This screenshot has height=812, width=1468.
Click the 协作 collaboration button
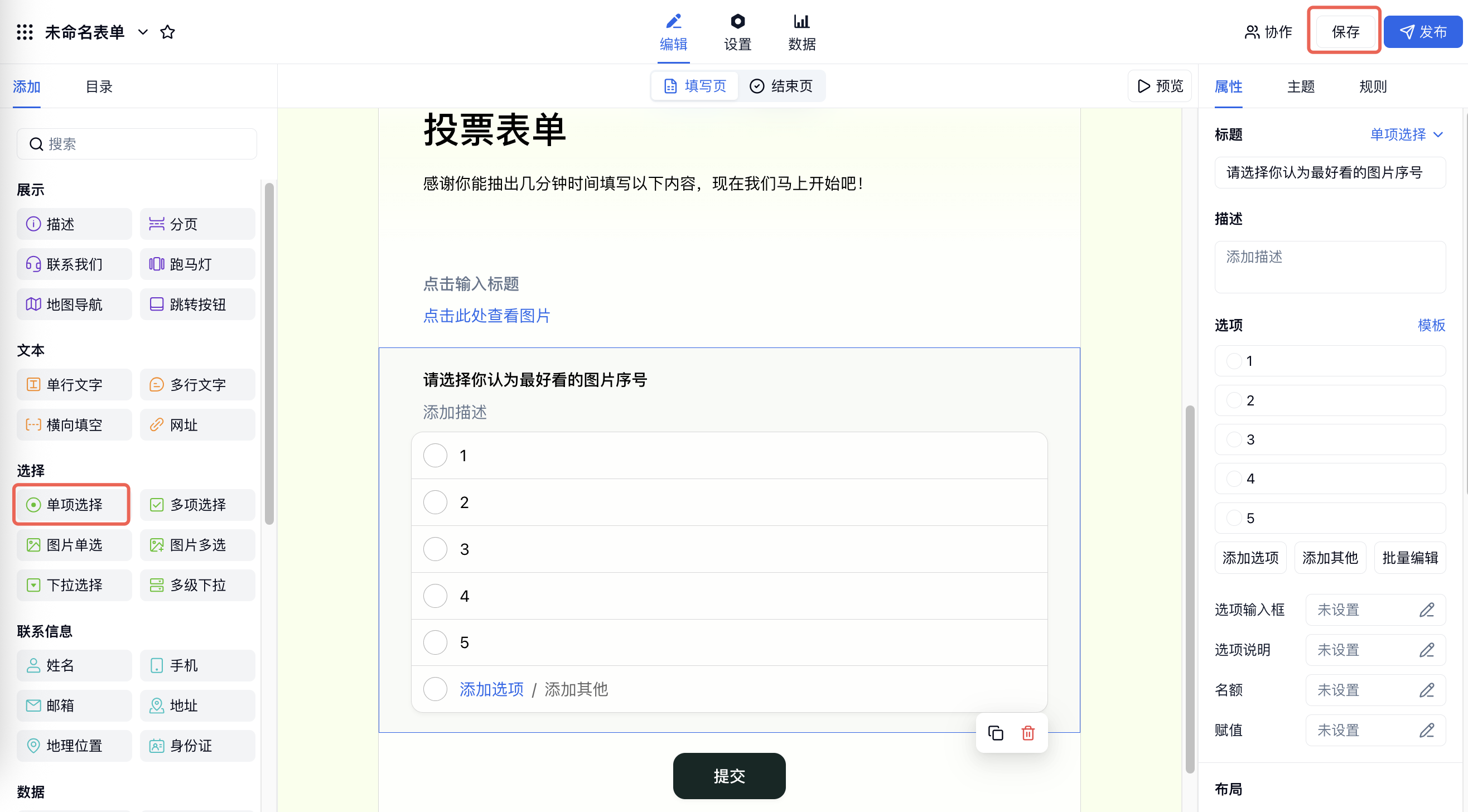1268,32
